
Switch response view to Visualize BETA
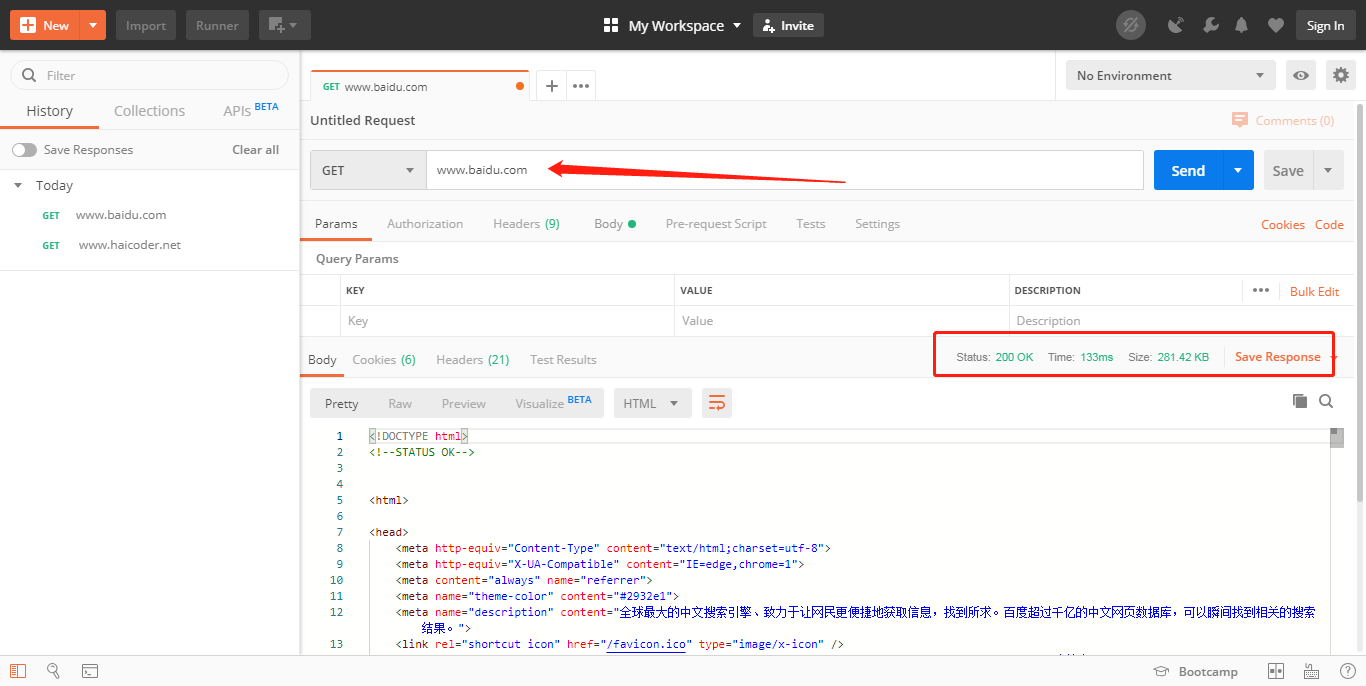click(x=553, y=404)
